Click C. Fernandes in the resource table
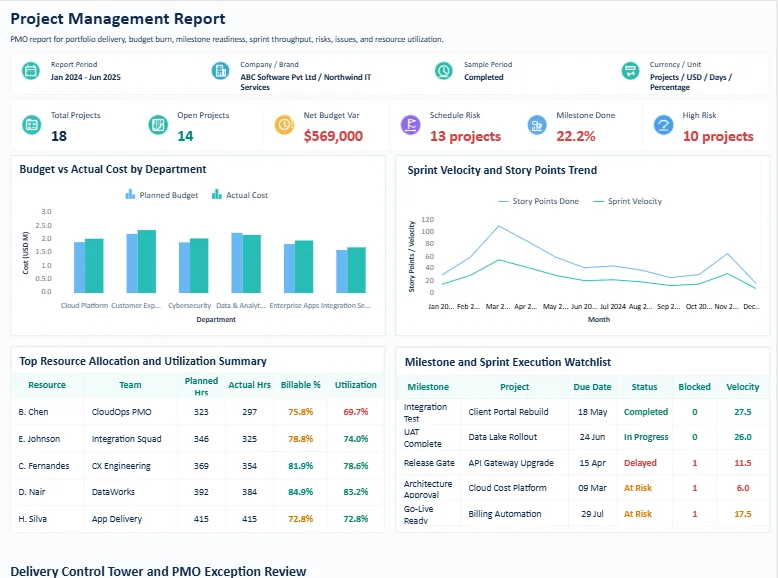 (44, 466)
